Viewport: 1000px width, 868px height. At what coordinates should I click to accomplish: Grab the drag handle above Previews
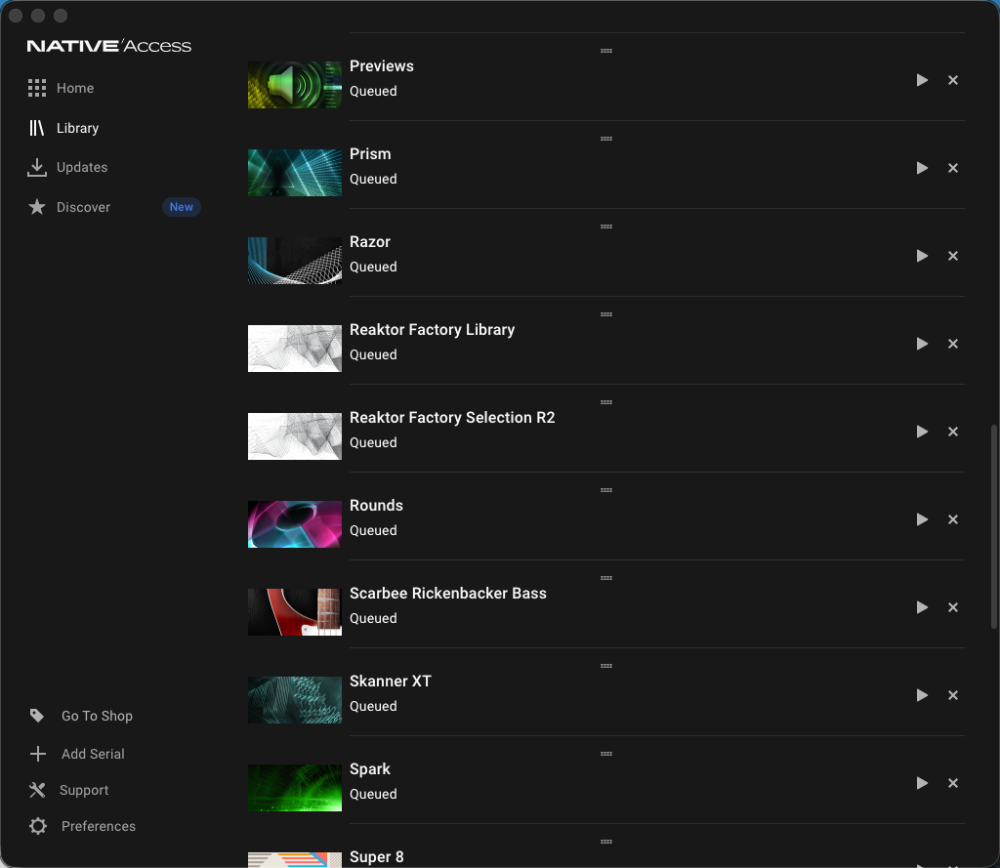[x=606, y=50]
